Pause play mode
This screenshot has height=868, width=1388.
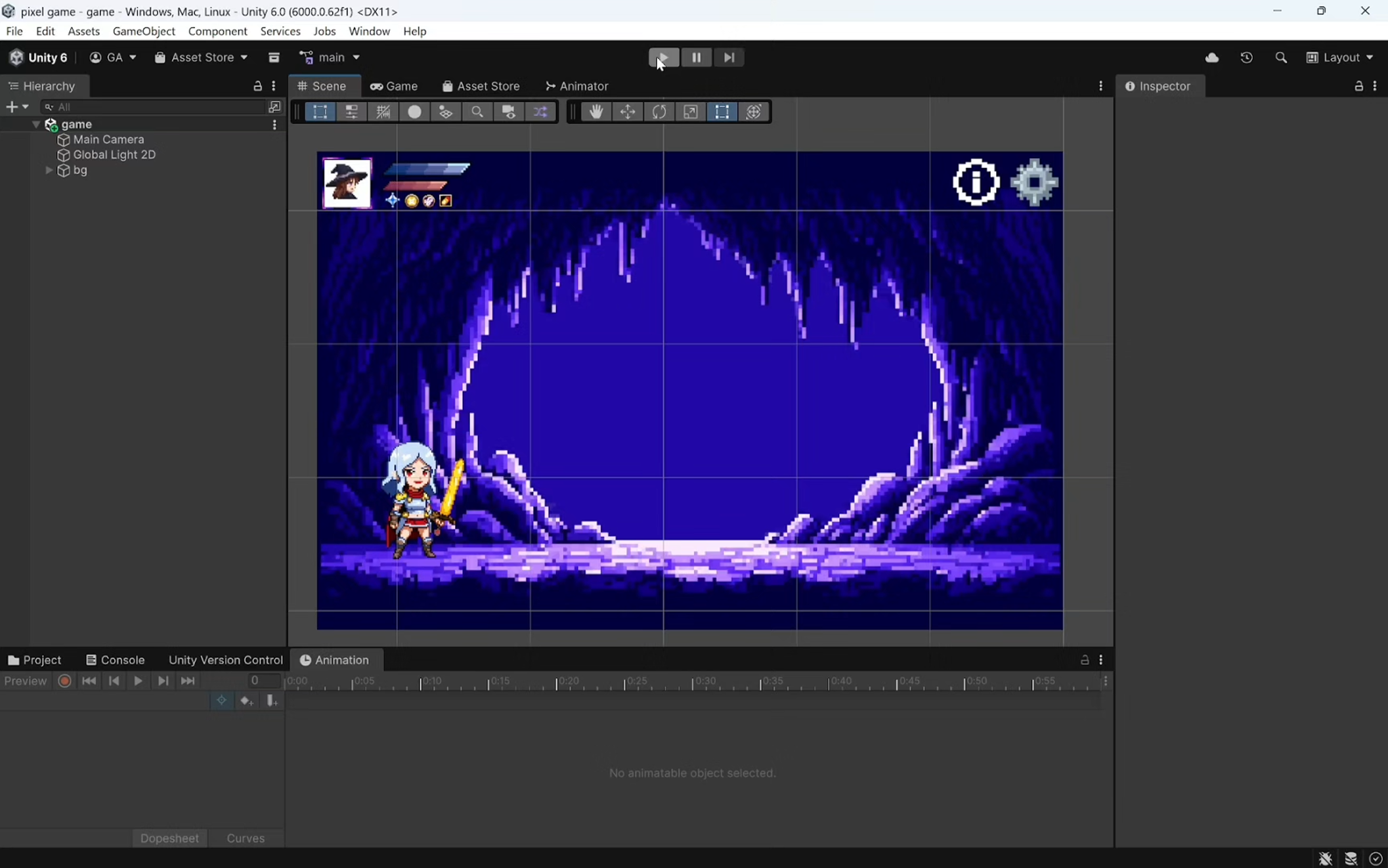[697, 58]
